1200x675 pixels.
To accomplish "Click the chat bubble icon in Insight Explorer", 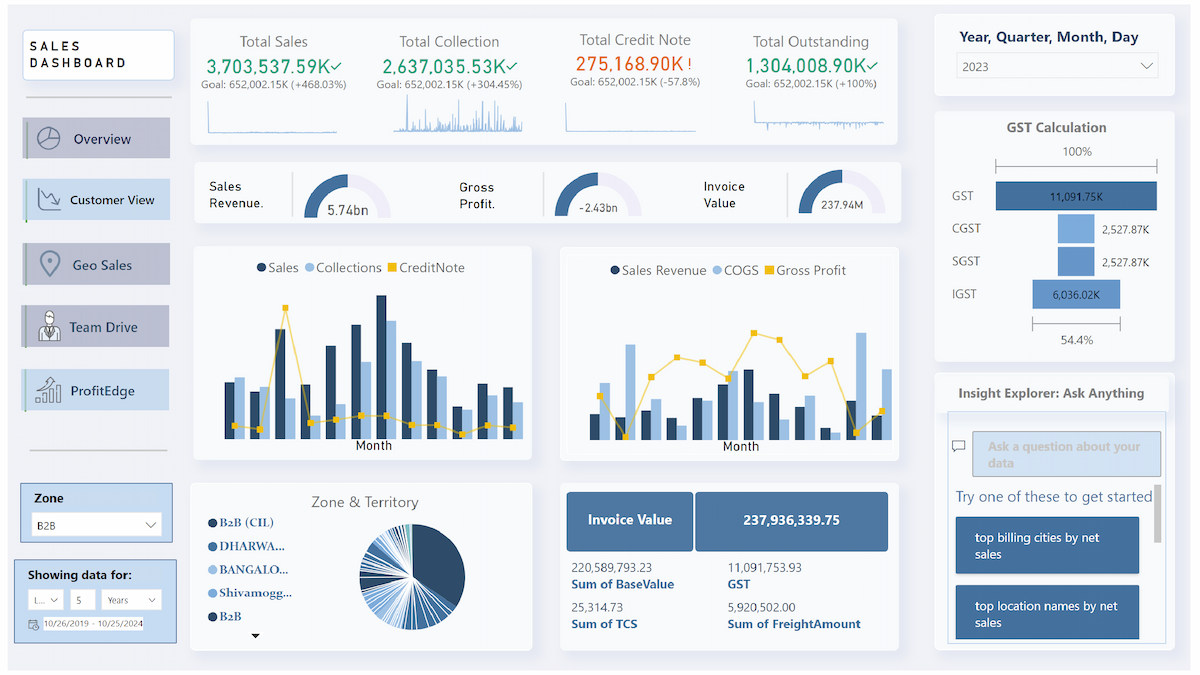I will [x=958, y=446].
